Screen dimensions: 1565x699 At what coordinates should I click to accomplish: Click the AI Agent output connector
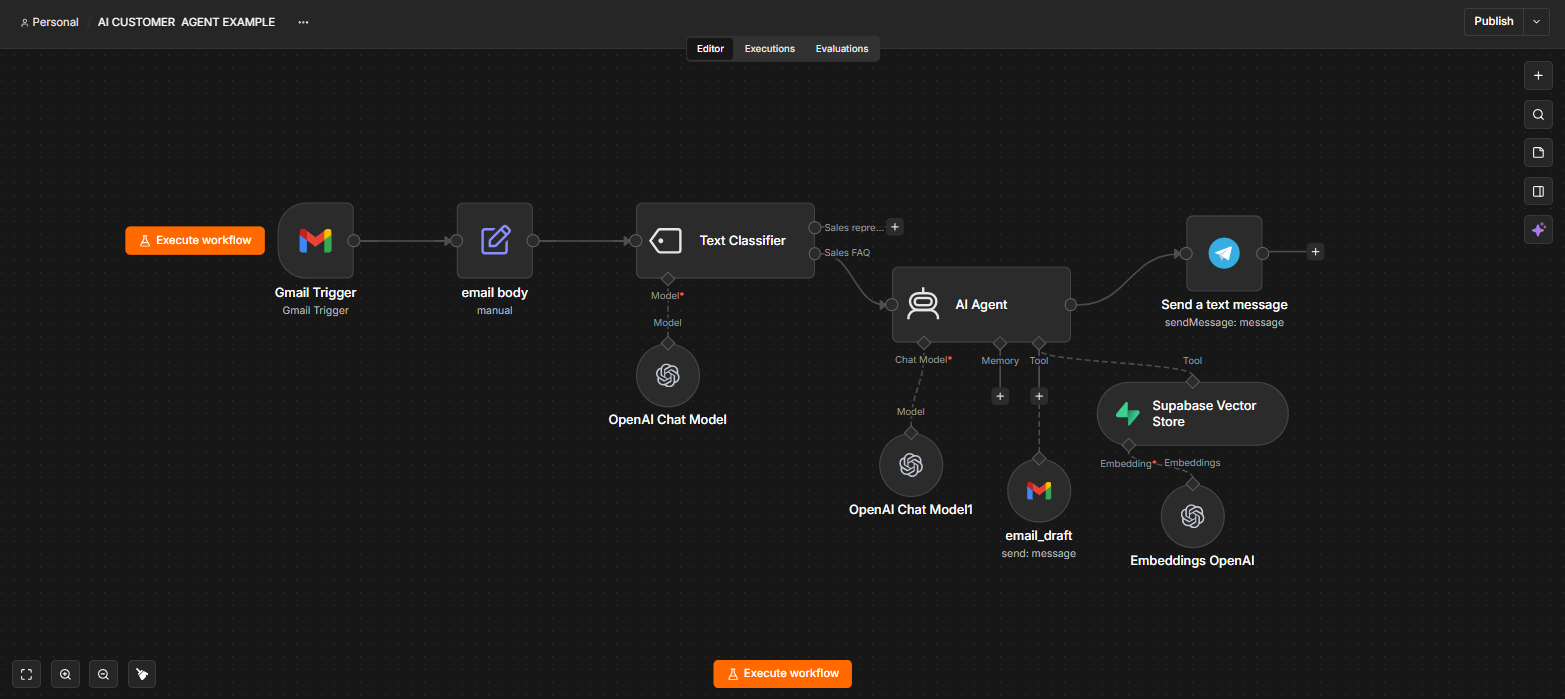click(x=1071, y=304)
